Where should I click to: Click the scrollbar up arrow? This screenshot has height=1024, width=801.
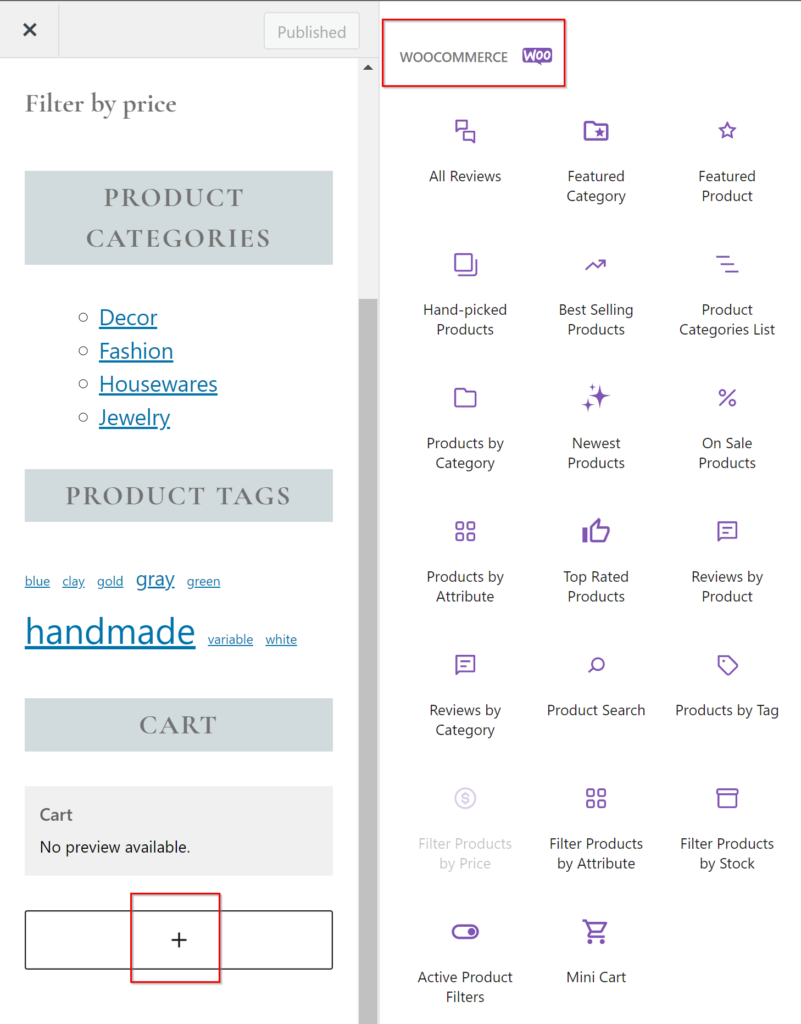point(368,68)
